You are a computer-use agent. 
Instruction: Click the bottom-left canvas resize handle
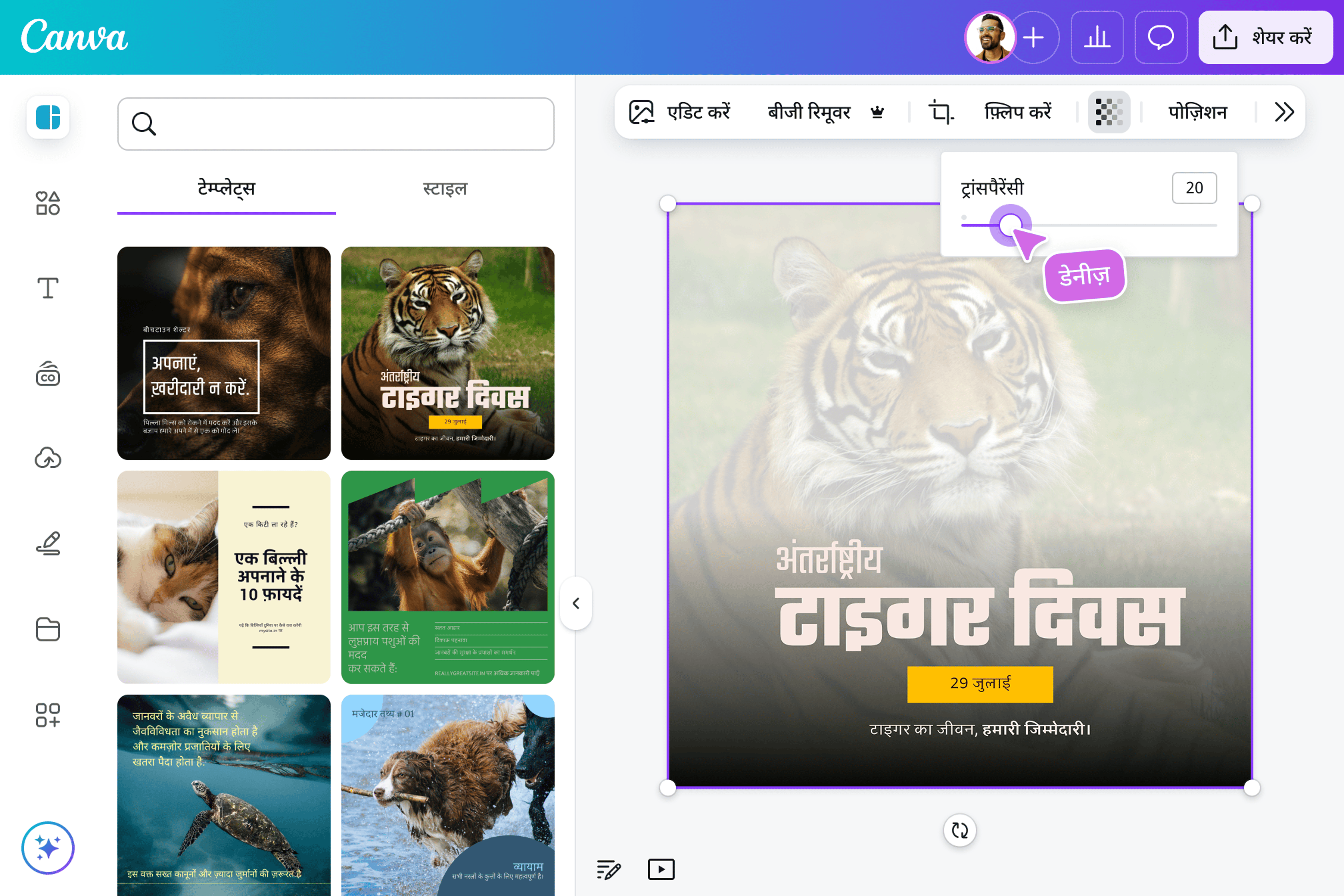click(668, 788)
